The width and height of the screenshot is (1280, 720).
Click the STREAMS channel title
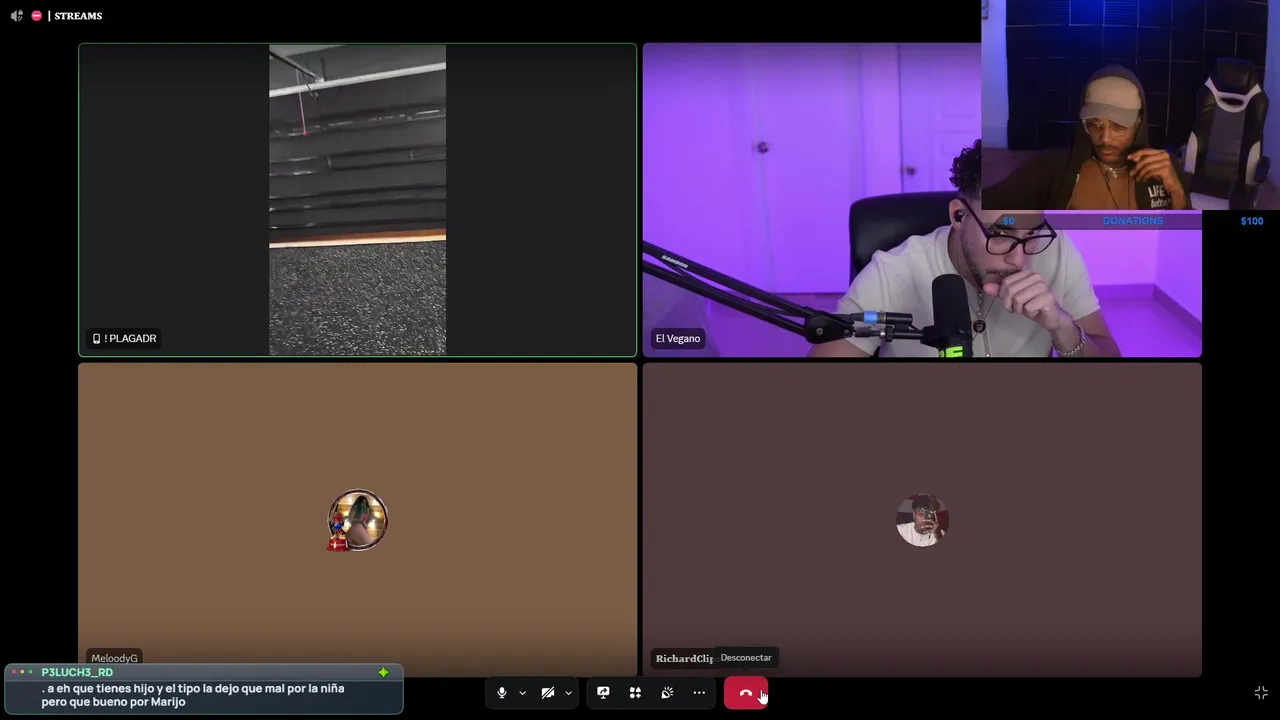tap(78, 16)
